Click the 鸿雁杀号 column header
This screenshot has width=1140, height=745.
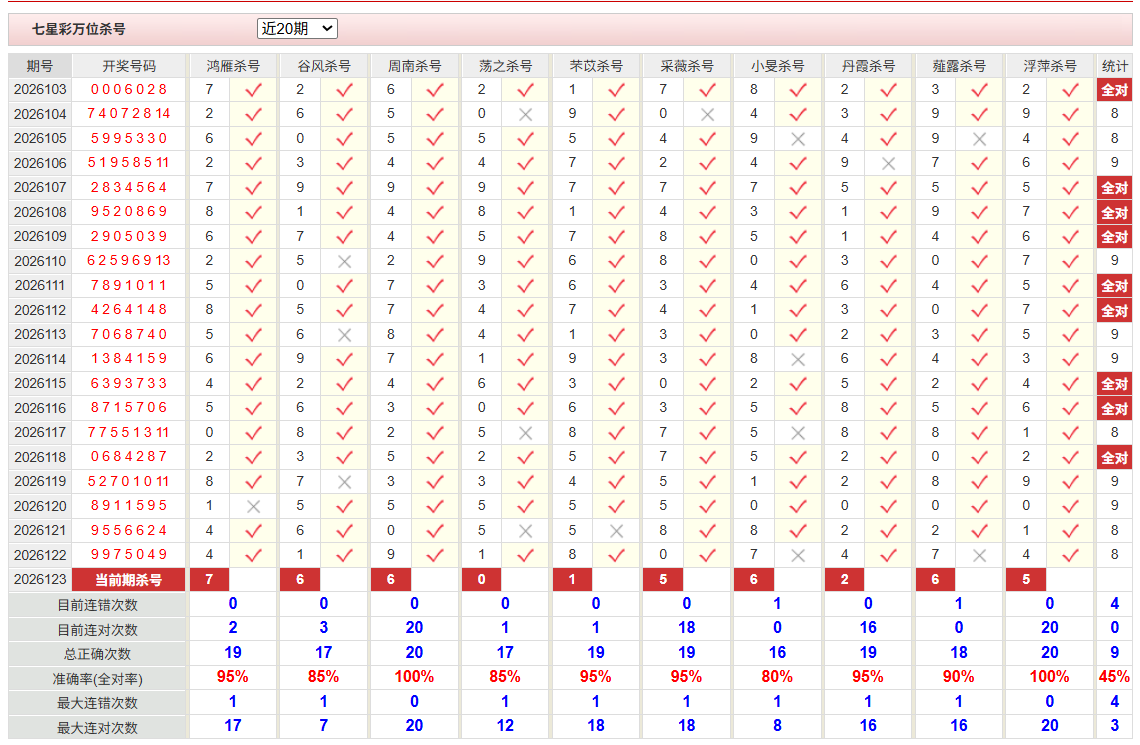click(233, 65)
